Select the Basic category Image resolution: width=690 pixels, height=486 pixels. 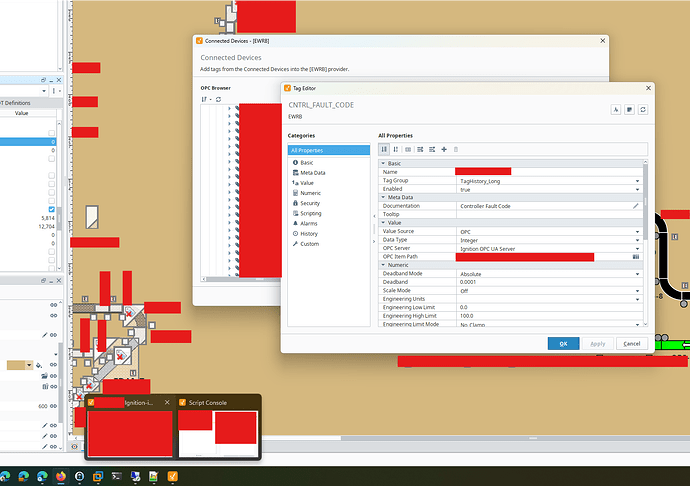(x=307, y=162)
